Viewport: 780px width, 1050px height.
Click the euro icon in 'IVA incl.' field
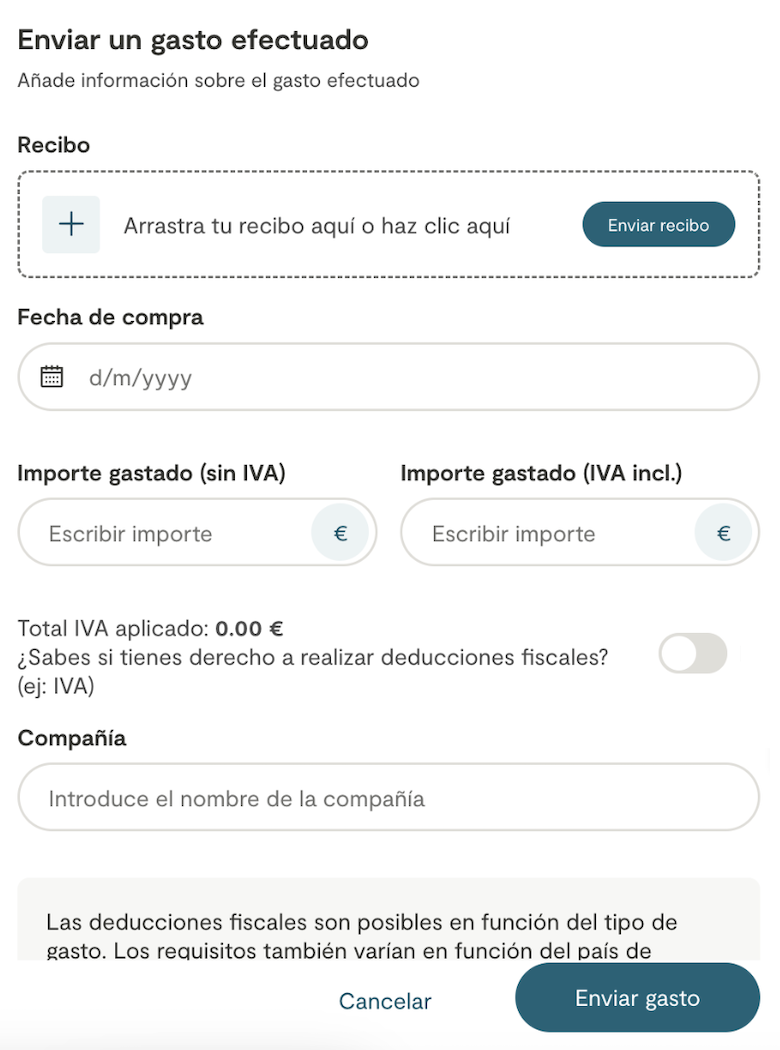(x=724, y=534)
